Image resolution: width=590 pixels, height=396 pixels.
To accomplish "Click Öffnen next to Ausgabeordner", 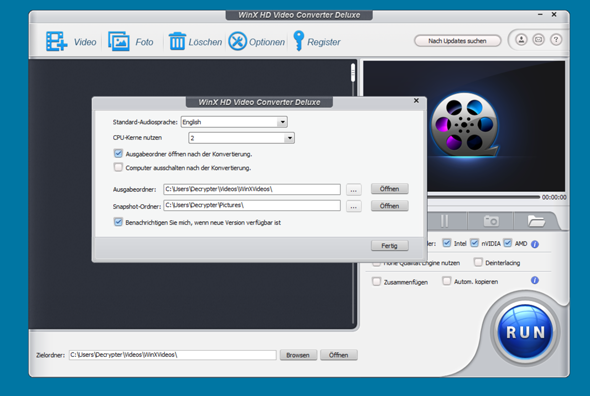I will pyautogui.click(x=389, y=189).
